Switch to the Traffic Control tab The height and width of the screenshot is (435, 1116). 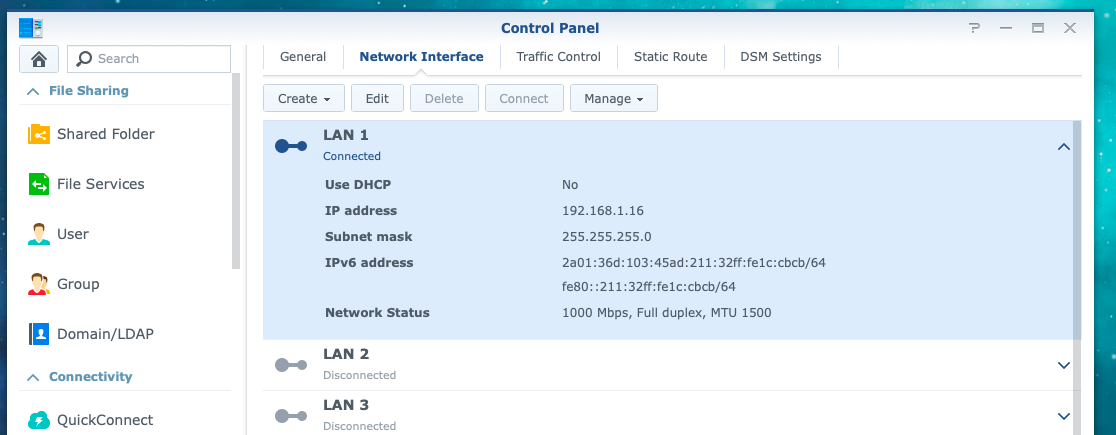point(559,57)
